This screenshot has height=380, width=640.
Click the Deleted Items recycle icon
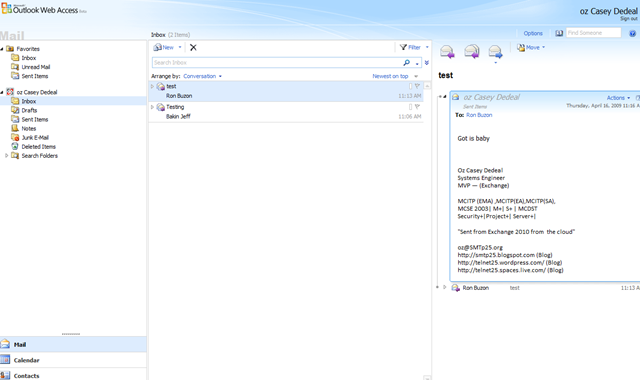[15, 147]
